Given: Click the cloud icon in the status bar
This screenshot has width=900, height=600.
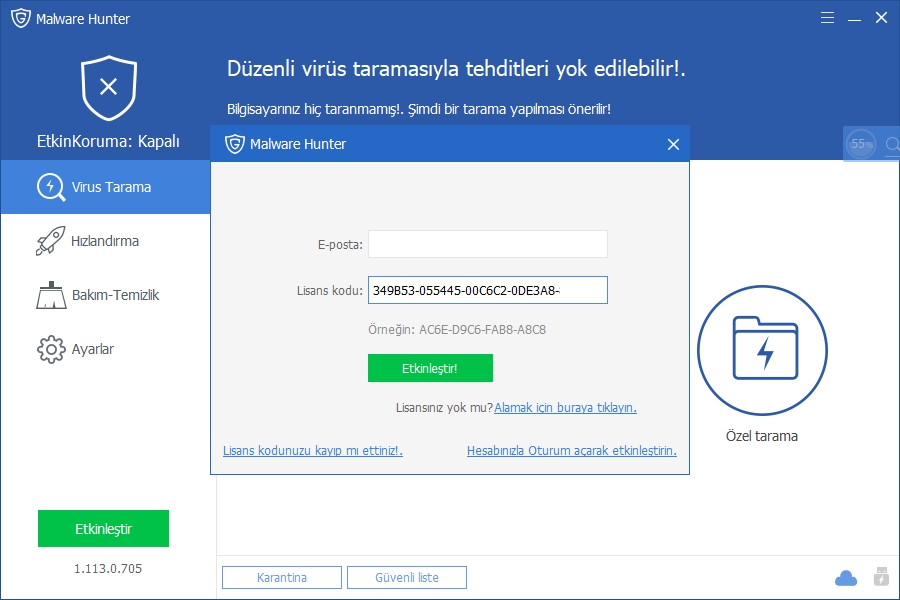Looking at the screenshot, I should pyautogui.click(x=845, y=578).
